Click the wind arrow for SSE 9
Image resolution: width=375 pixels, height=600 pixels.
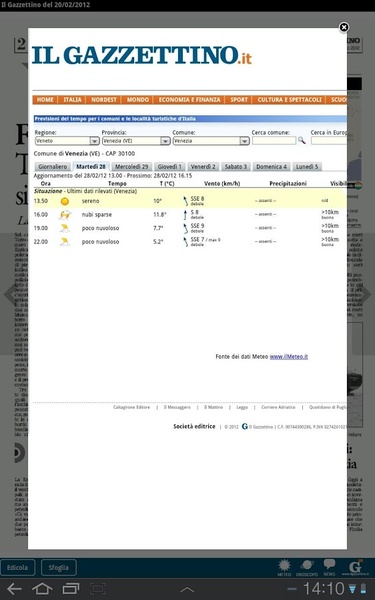186,228
